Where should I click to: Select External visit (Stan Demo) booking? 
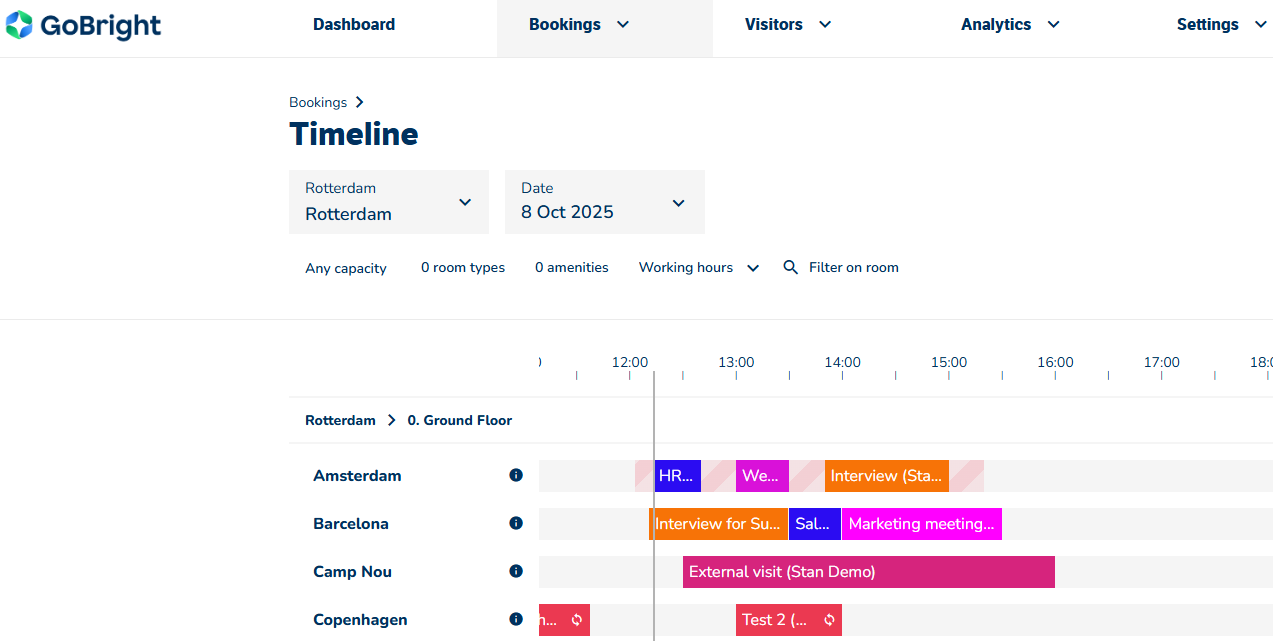(x=868, y=572)
